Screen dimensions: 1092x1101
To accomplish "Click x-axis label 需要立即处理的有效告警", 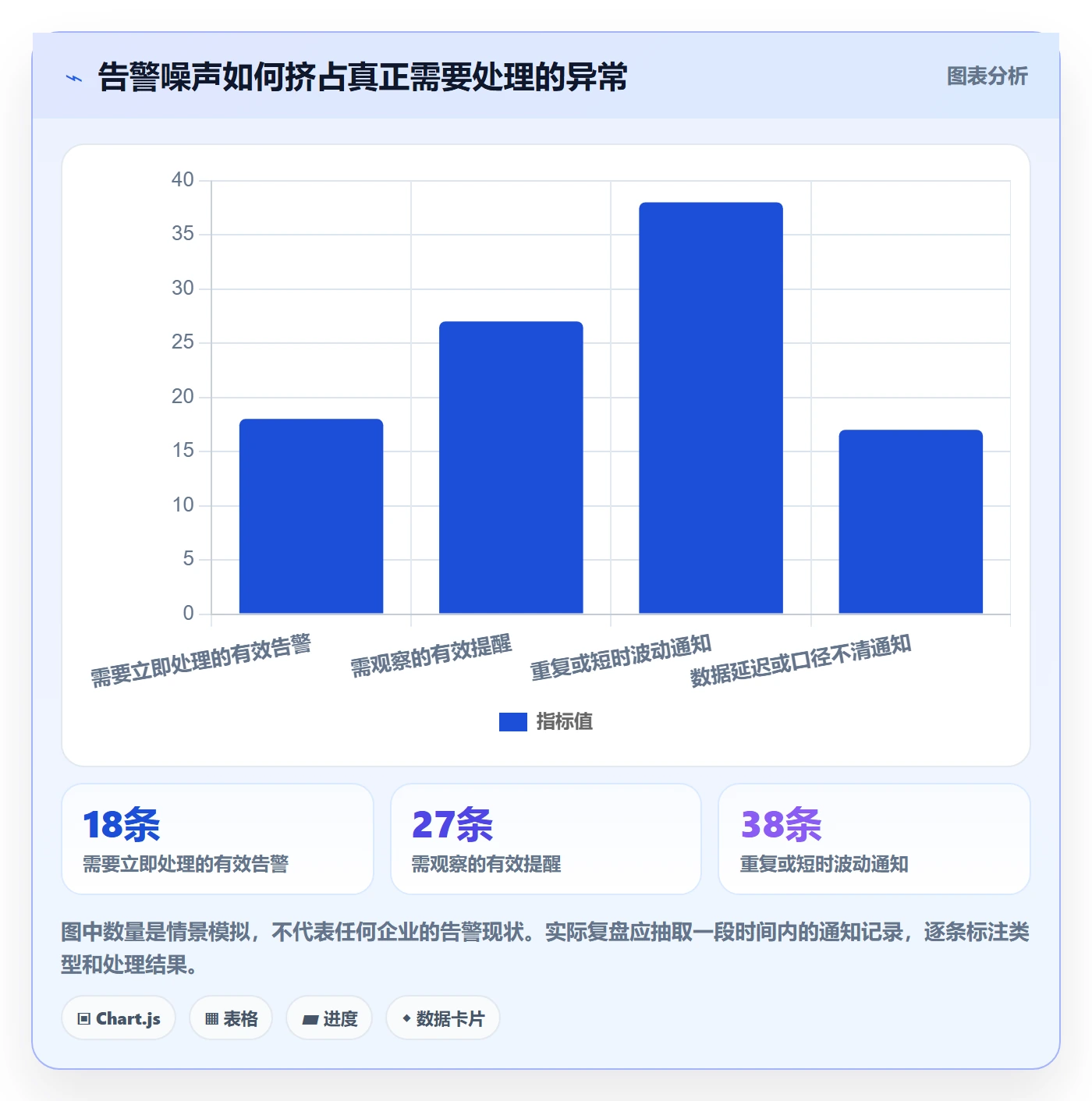I will coord(201,660).
